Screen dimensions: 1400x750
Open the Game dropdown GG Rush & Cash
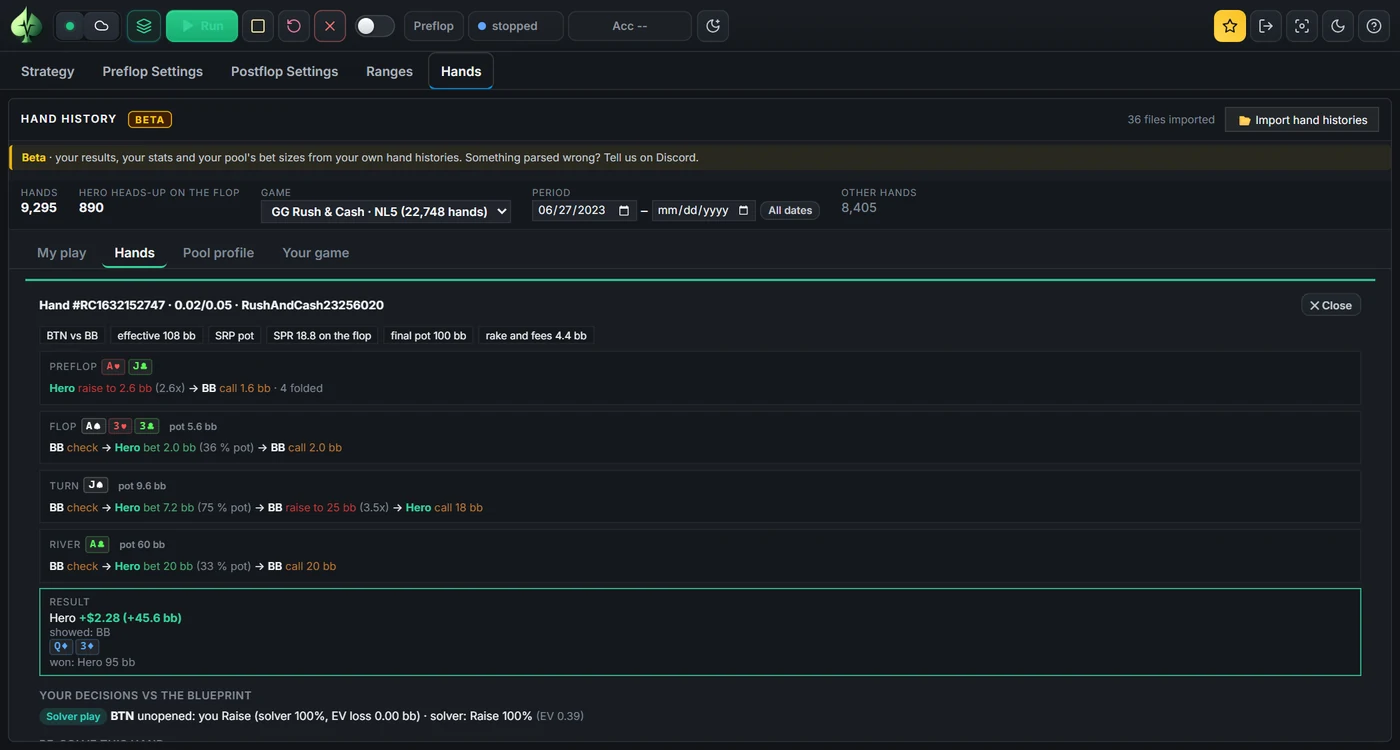(x=386, y=211)
